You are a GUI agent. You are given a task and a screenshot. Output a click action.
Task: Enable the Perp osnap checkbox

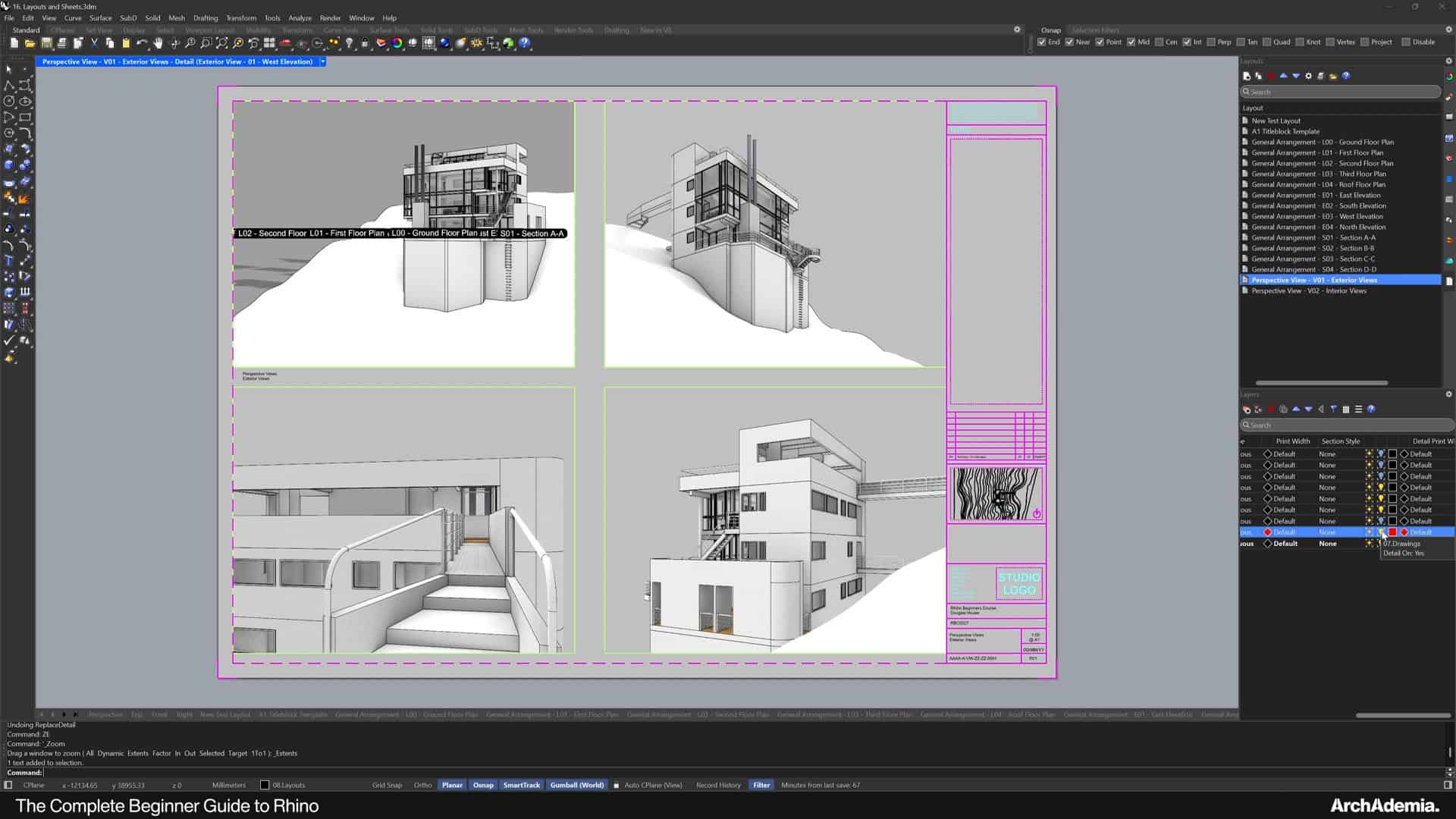coord(1211,42)
